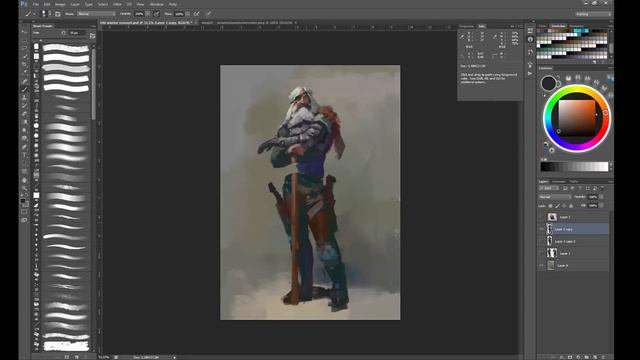
Task: Enable airbrush-style build-up icon
Action: (x=197, y=14)
